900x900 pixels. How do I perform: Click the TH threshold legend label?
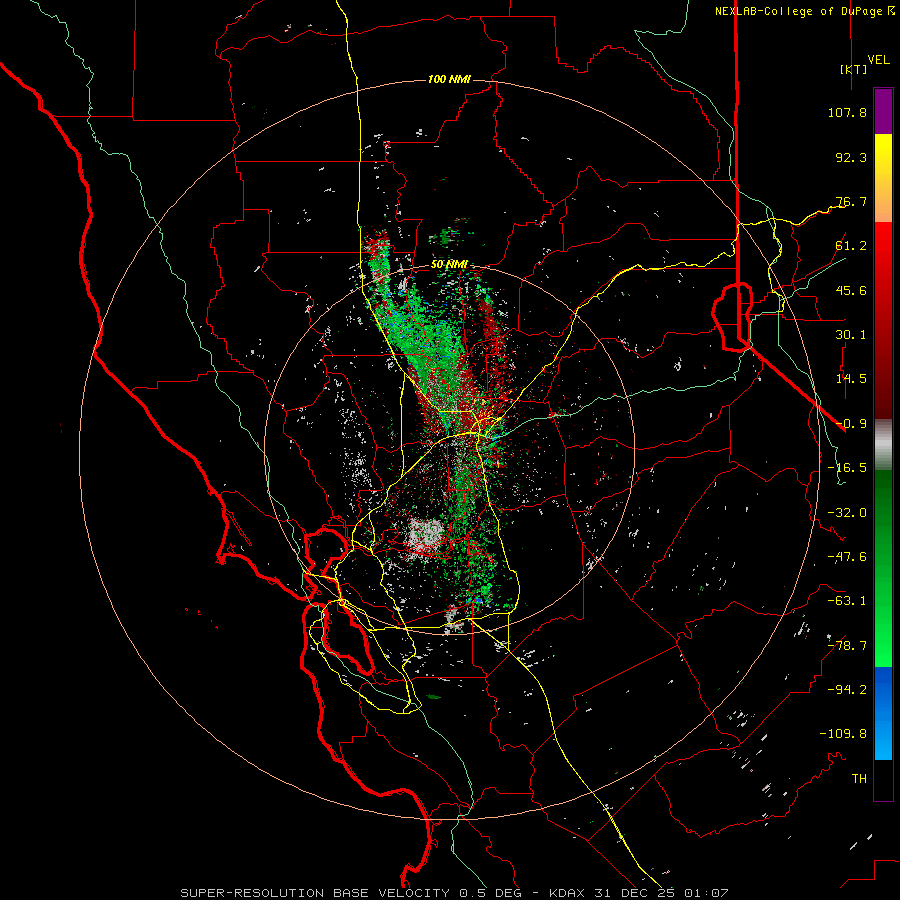(x=859, y=779)
